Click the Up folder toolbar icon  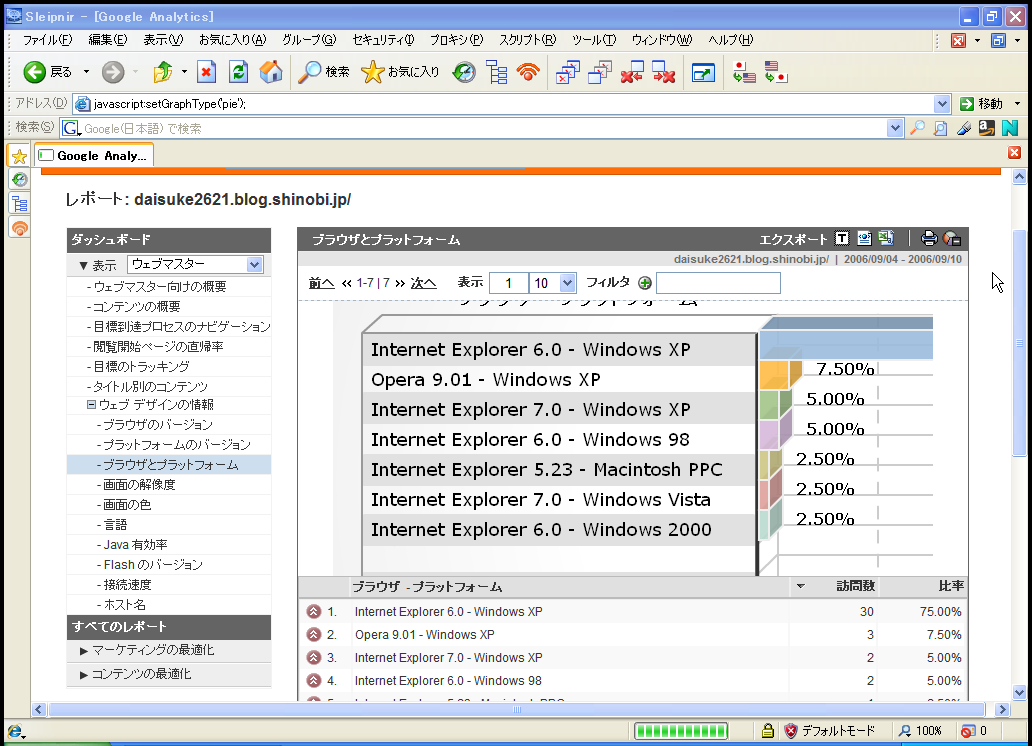click(163, 71)
